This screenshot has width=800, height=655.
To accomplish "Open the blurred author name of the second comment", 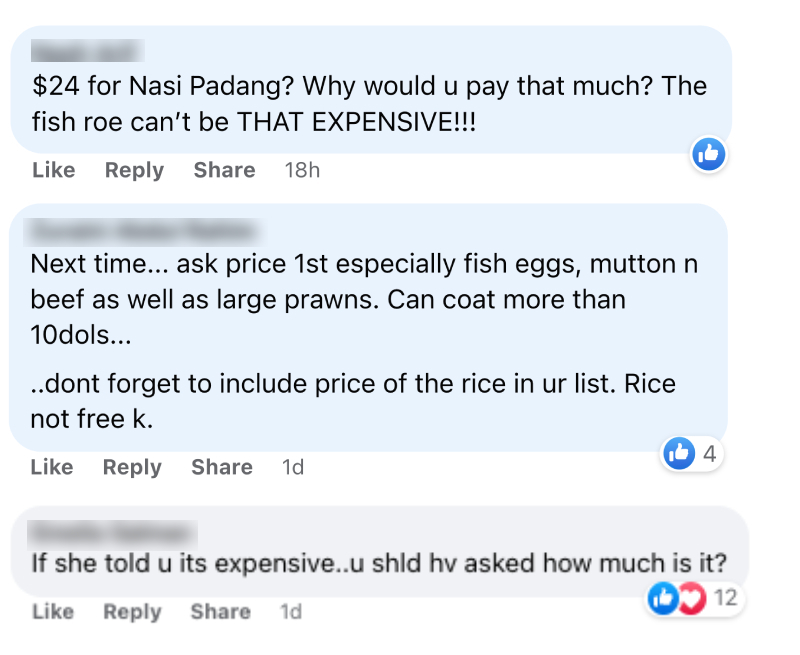I will 145,232.
